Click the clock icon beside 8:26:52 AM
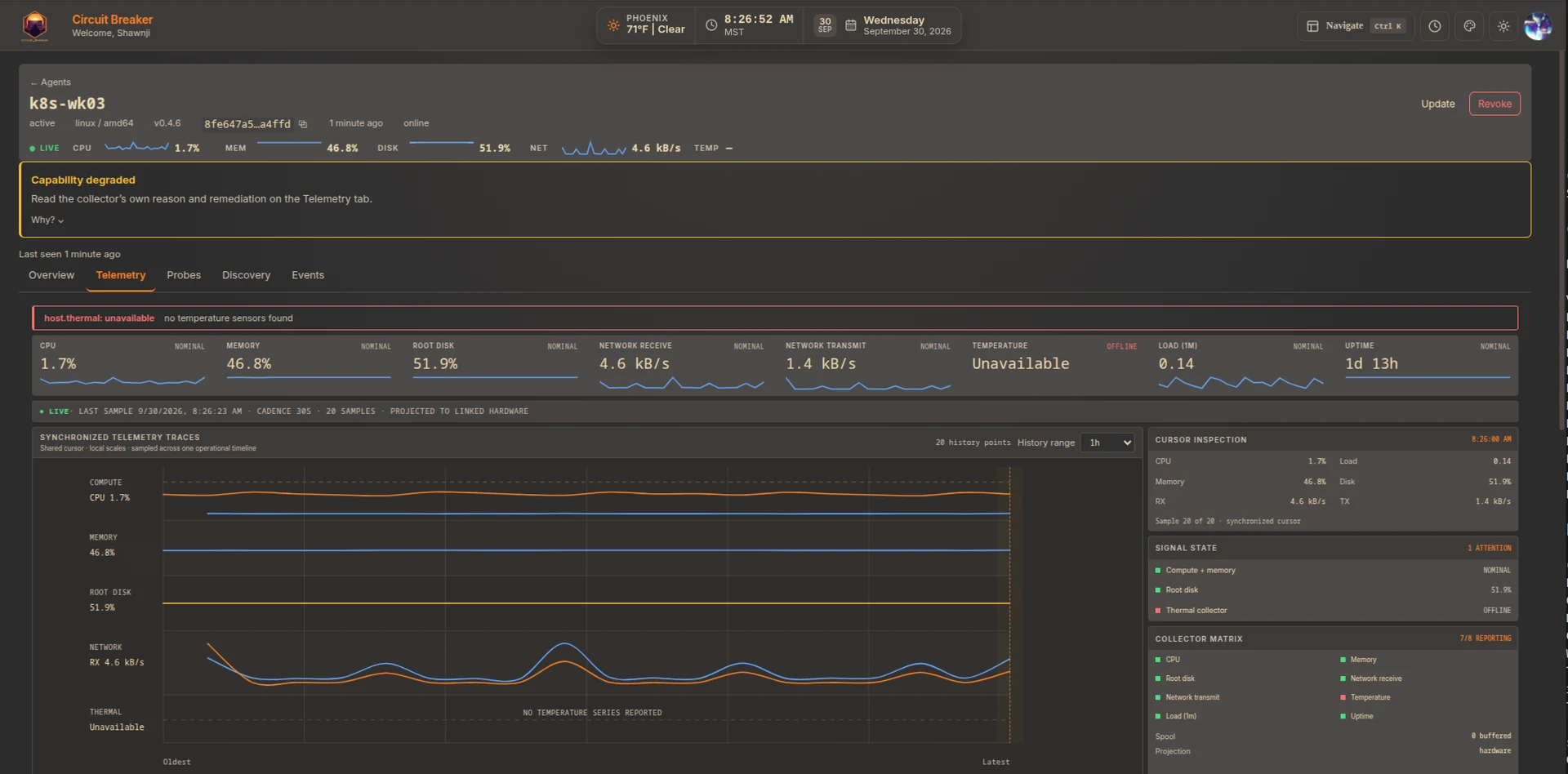Viewport: 1568px width, 774px height. 711,25
